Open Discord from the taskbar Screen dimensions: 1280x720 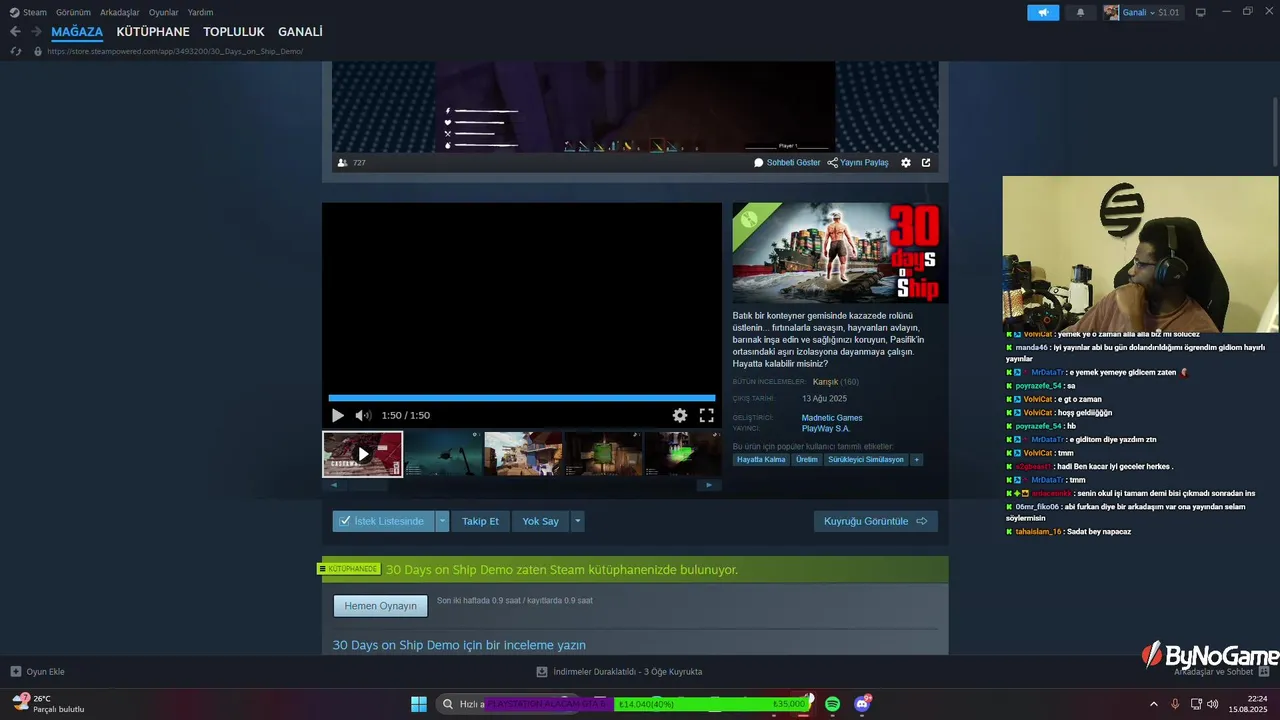[x=863, y=704]
